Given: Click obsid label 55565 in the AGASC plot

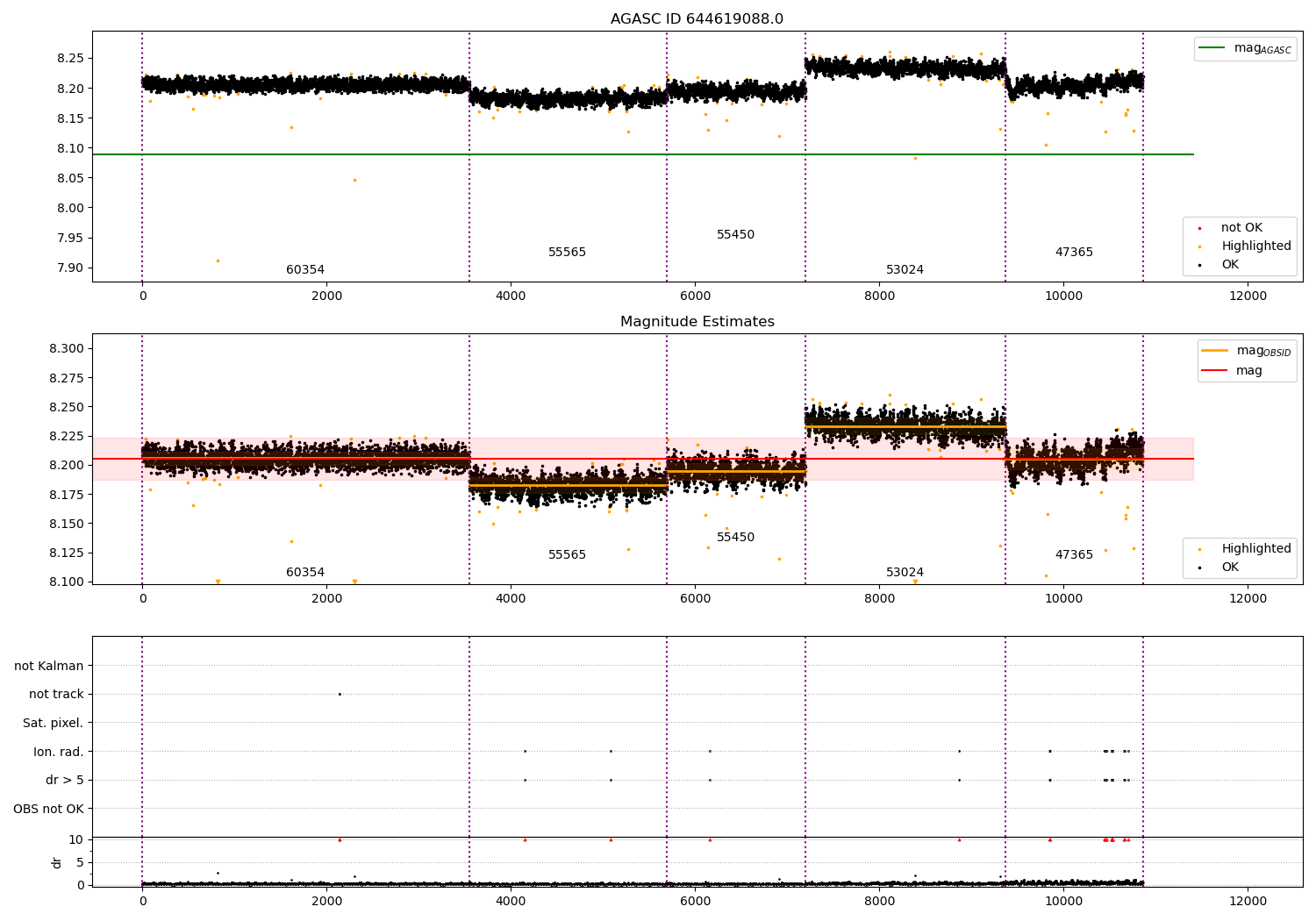Looking at the screenshot, I should [x=567, y=253].
